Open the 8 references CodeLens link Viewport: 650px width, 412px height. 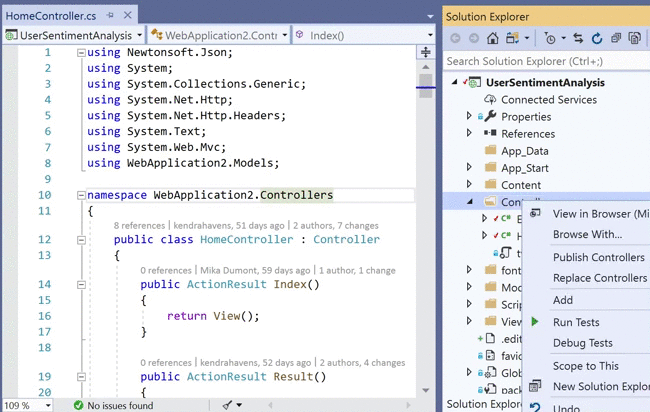139,225
